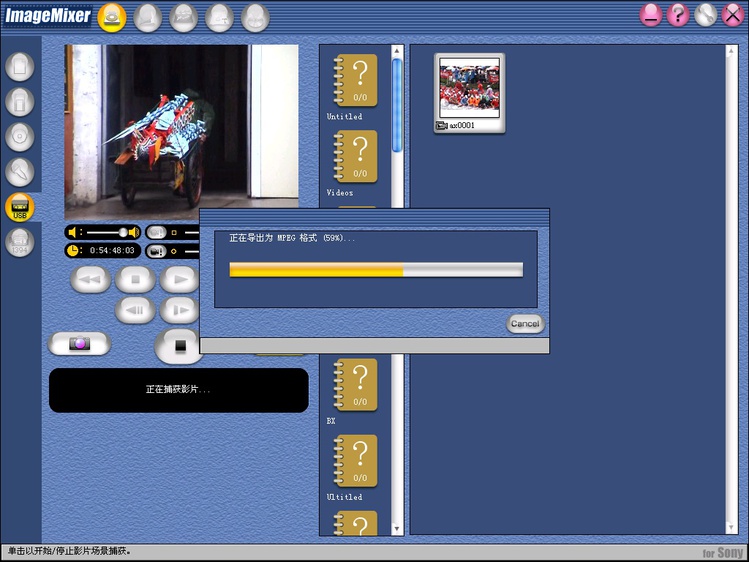Image resolution: width=749 pixels, height=562 pixels.
Task: Open the Videos album
Action: pos(355,158)
